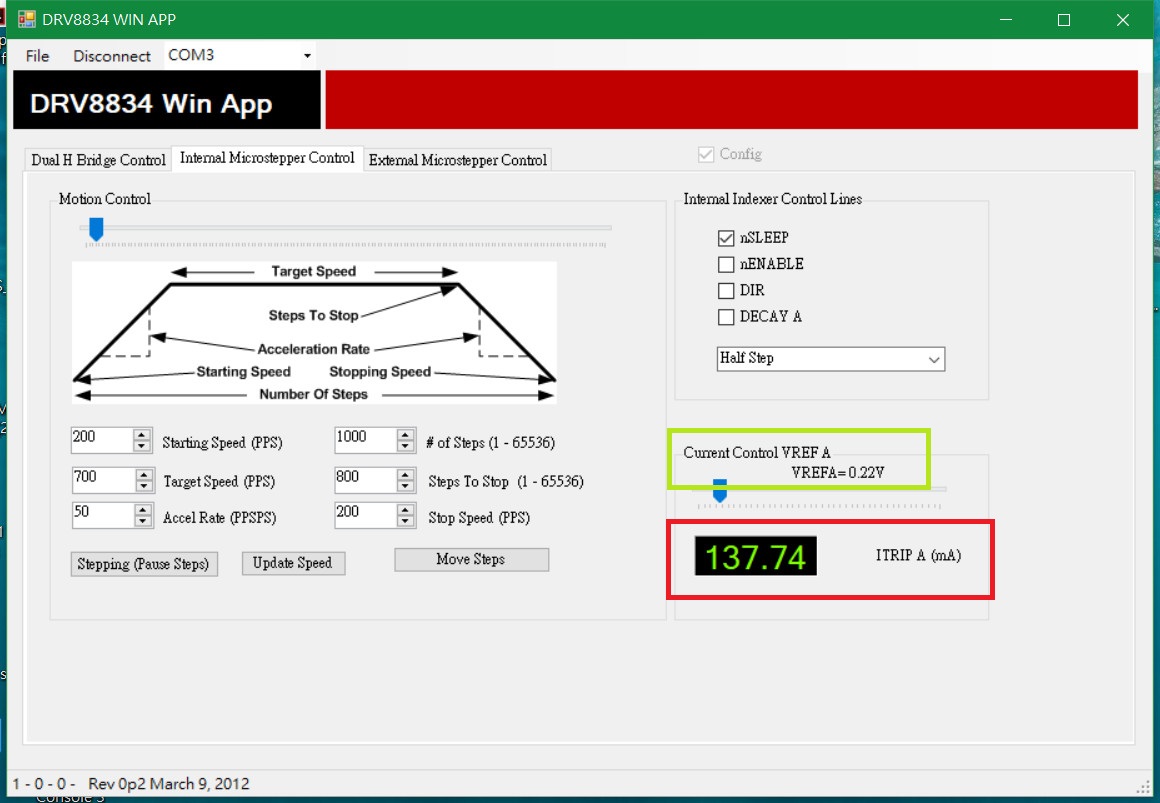Screen dimensions: 1160x803
Task: Decrease Target Speed with down arrow
Action: (x=144, y=486)
